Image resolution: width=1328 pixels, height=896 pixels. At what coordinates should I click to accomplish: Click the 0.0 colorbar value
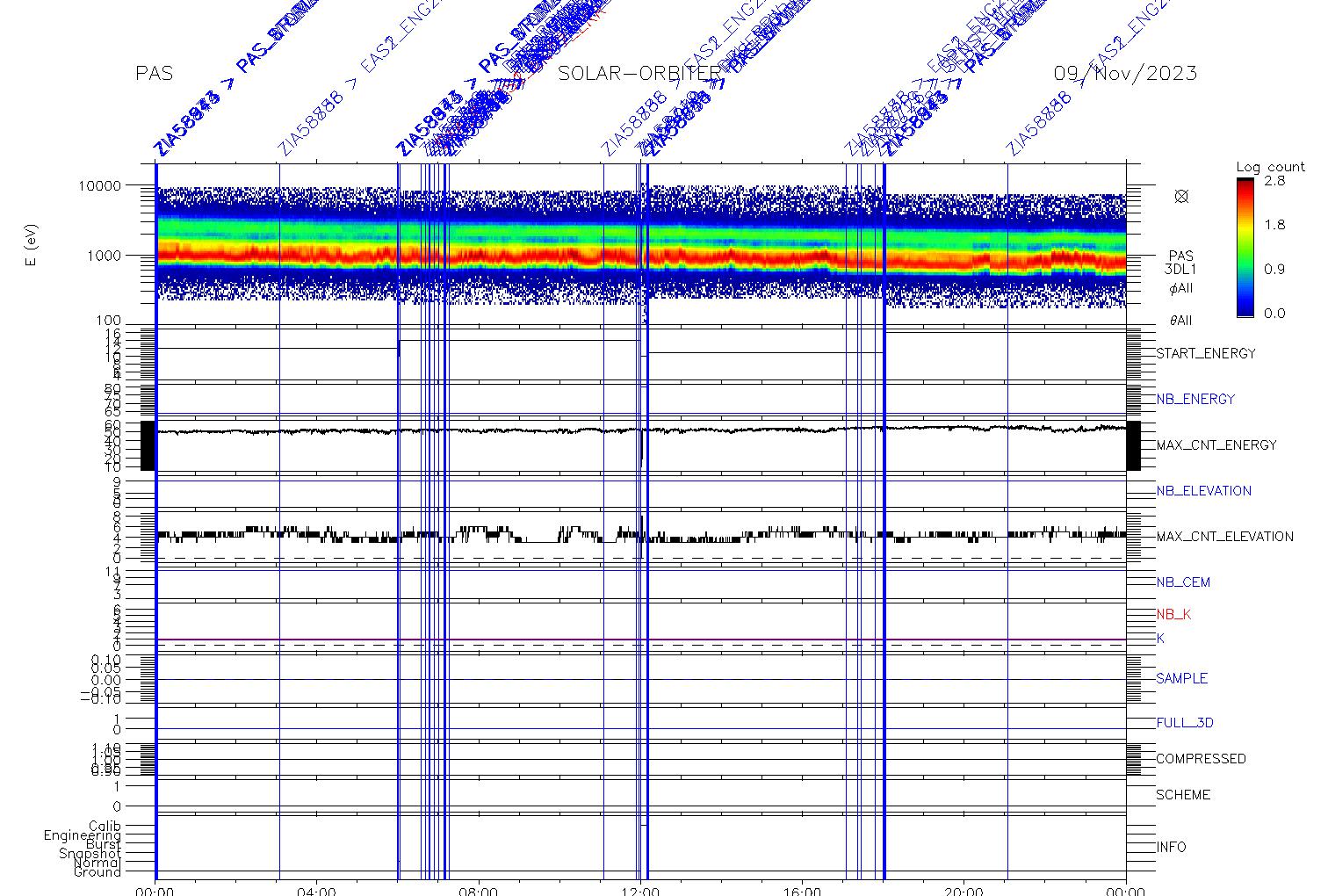pyautogui.click(x=1274, y=314)
